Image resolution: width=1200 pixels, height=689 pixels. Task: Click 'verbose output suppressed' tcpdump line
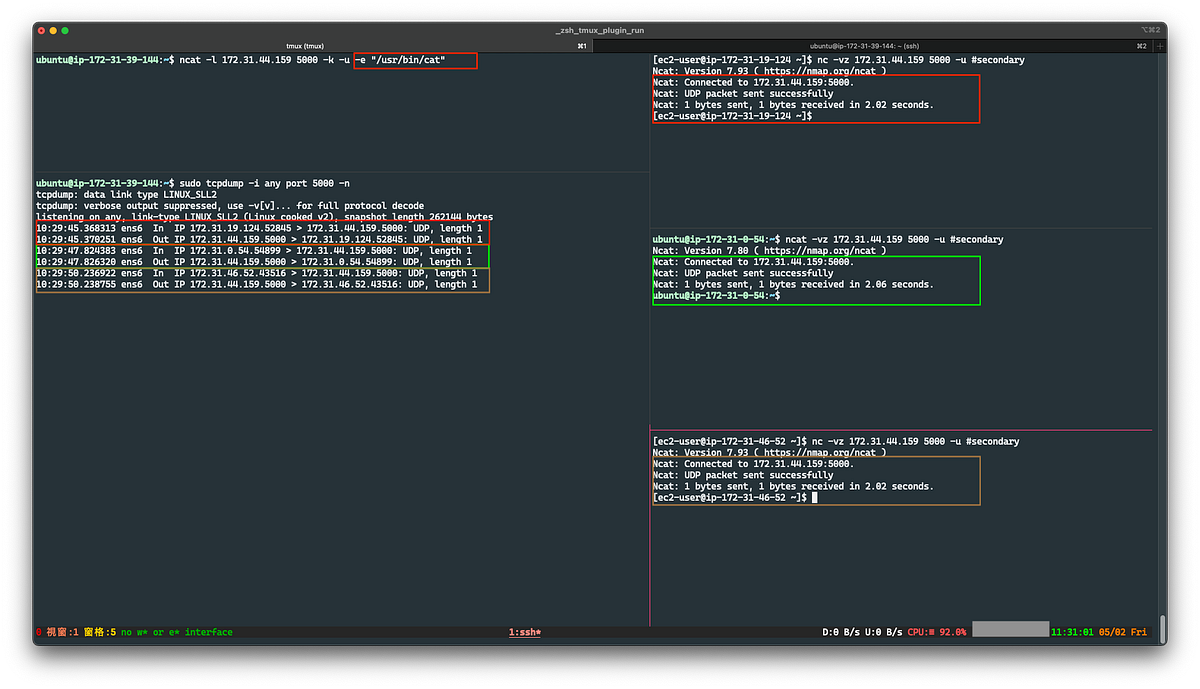[x=230, y=206]
